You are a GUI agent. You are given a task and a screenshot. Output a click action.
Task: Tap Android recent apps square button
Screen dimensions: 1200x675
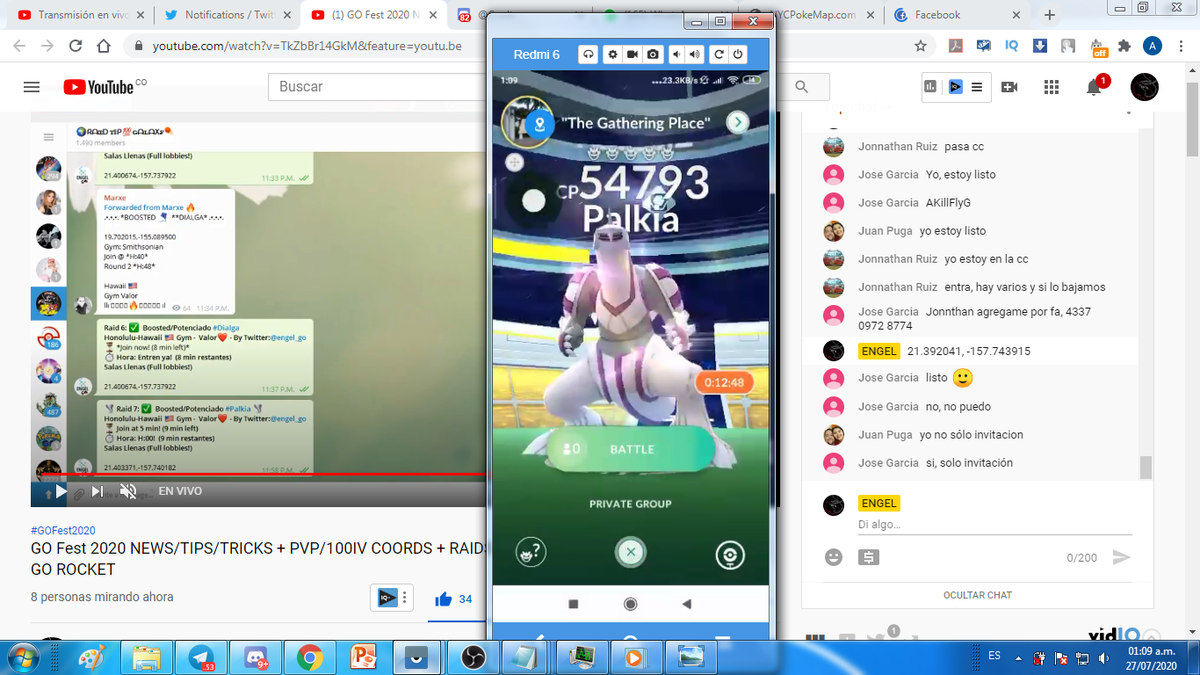pos(574,604)
